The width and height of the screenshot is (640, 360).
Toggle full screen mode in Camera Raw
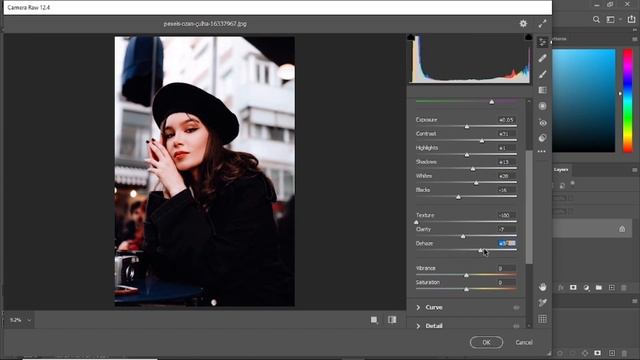click(x=542, y=24)
